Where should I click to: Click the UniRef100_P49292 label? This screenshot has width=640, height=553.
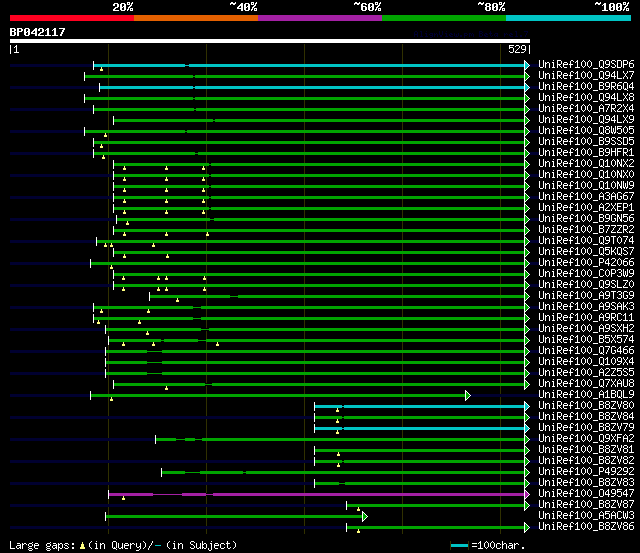[x=586, y=472]
